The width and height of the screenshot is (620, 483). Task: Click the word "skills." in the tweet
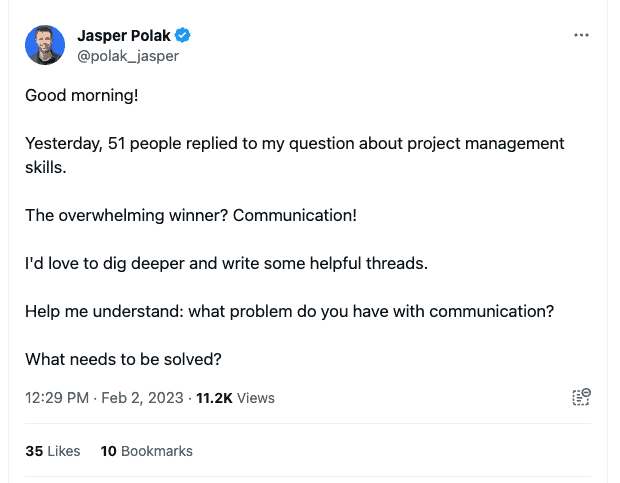46,168
